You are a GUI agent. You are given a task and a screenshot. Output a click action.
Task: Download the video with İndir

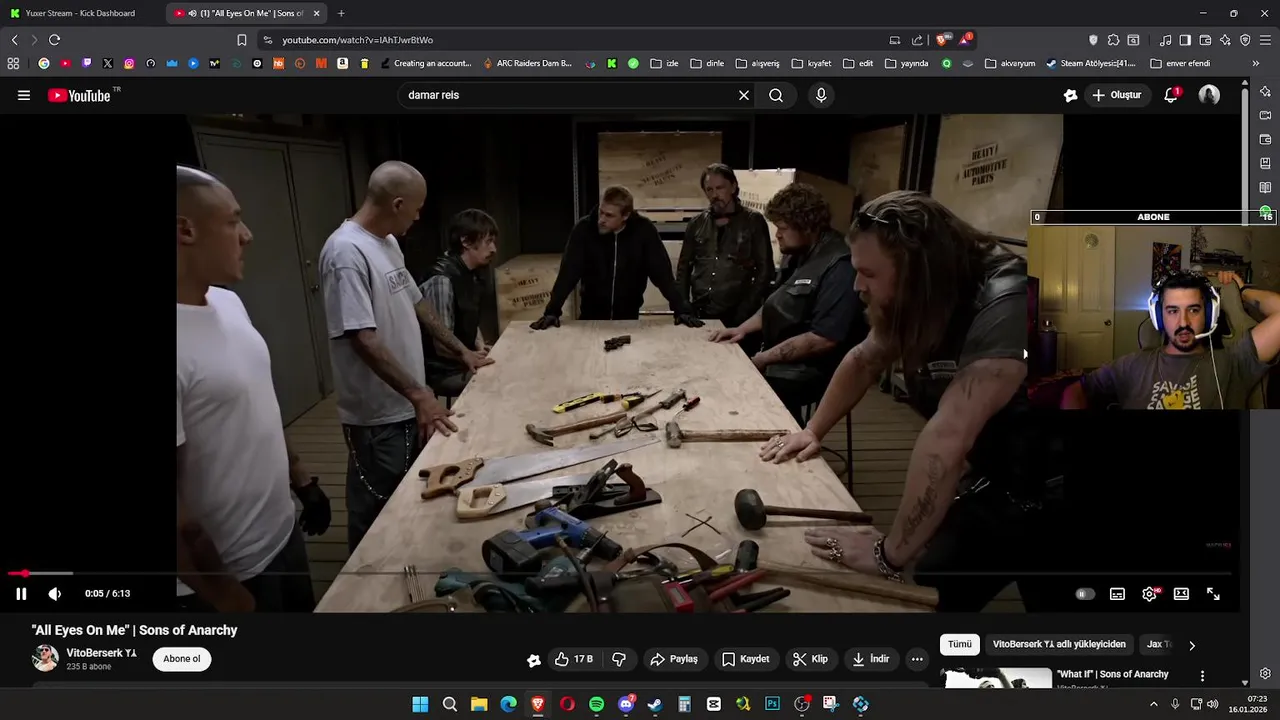coord(871,659)
